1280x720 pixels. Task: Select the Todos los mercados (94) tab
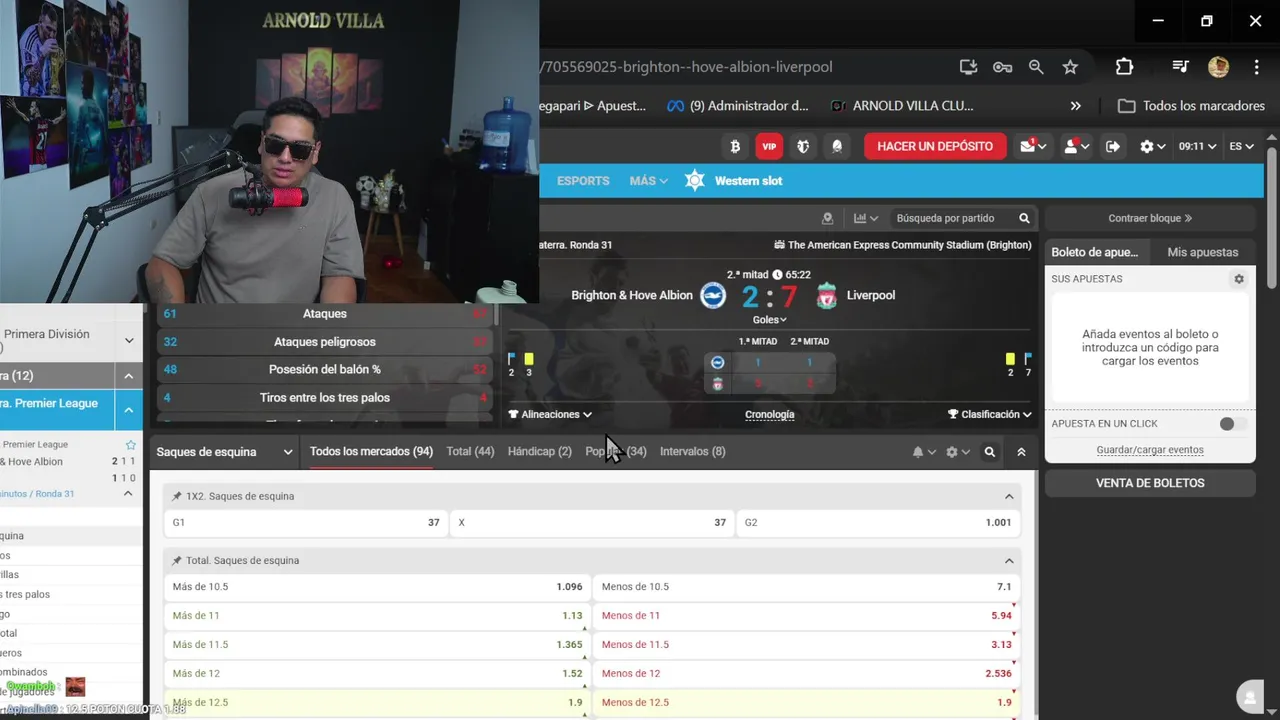tap(371, 452)
